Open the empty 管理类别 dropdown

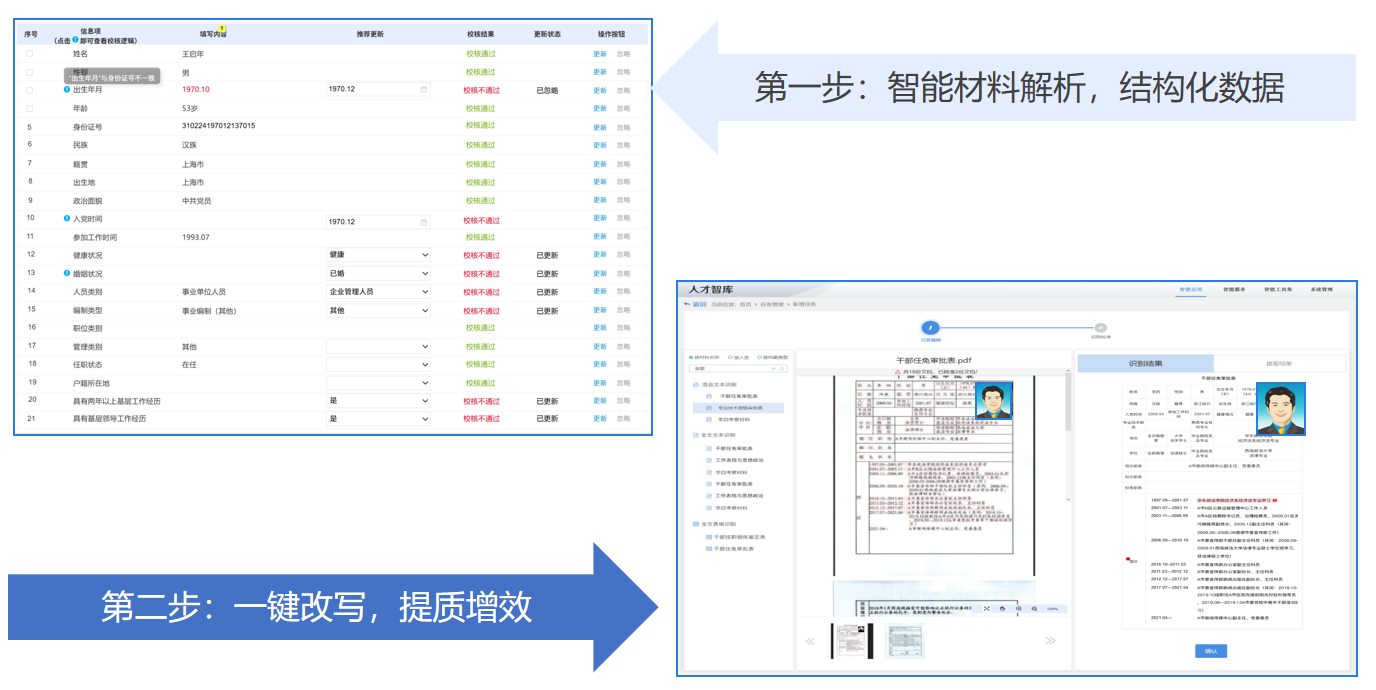point(378,347)
